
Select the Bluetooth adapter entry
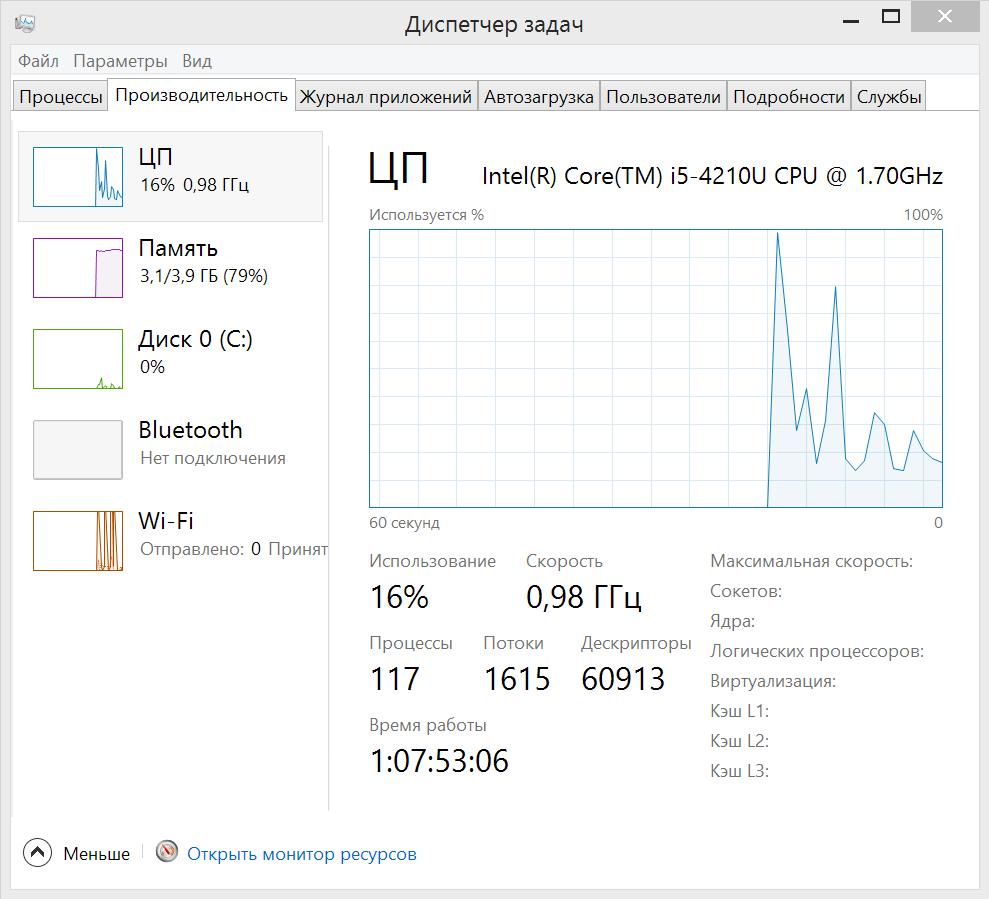[190, 431]
